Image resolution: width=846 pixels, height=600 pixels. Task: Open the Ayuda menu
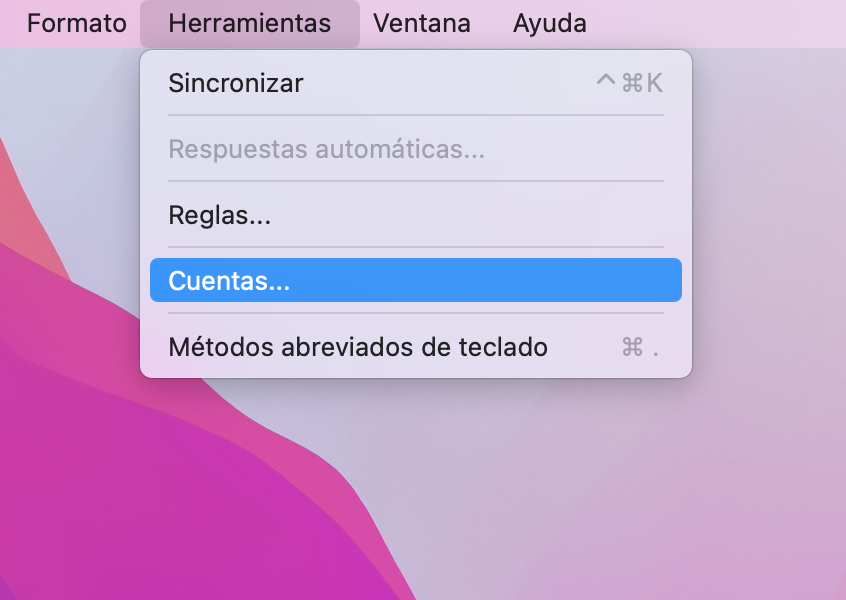(x=549, y=23)
